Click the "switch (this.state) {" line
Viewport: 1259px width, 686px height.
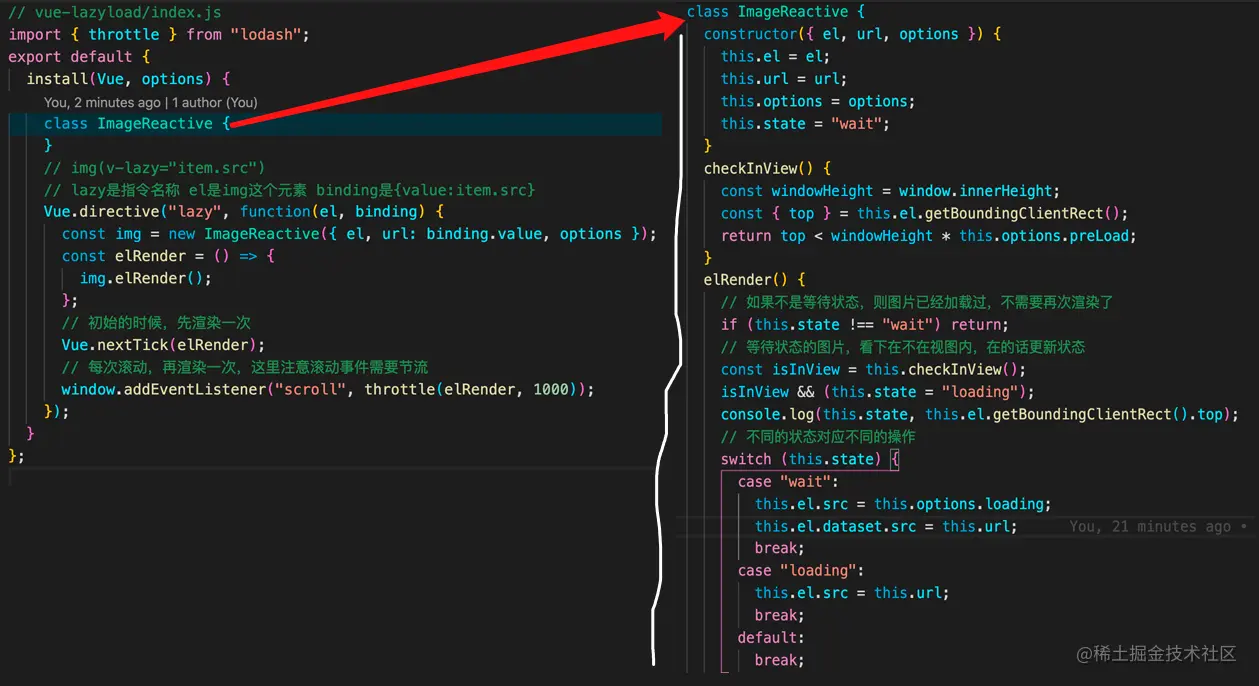(x=811, y=459)
